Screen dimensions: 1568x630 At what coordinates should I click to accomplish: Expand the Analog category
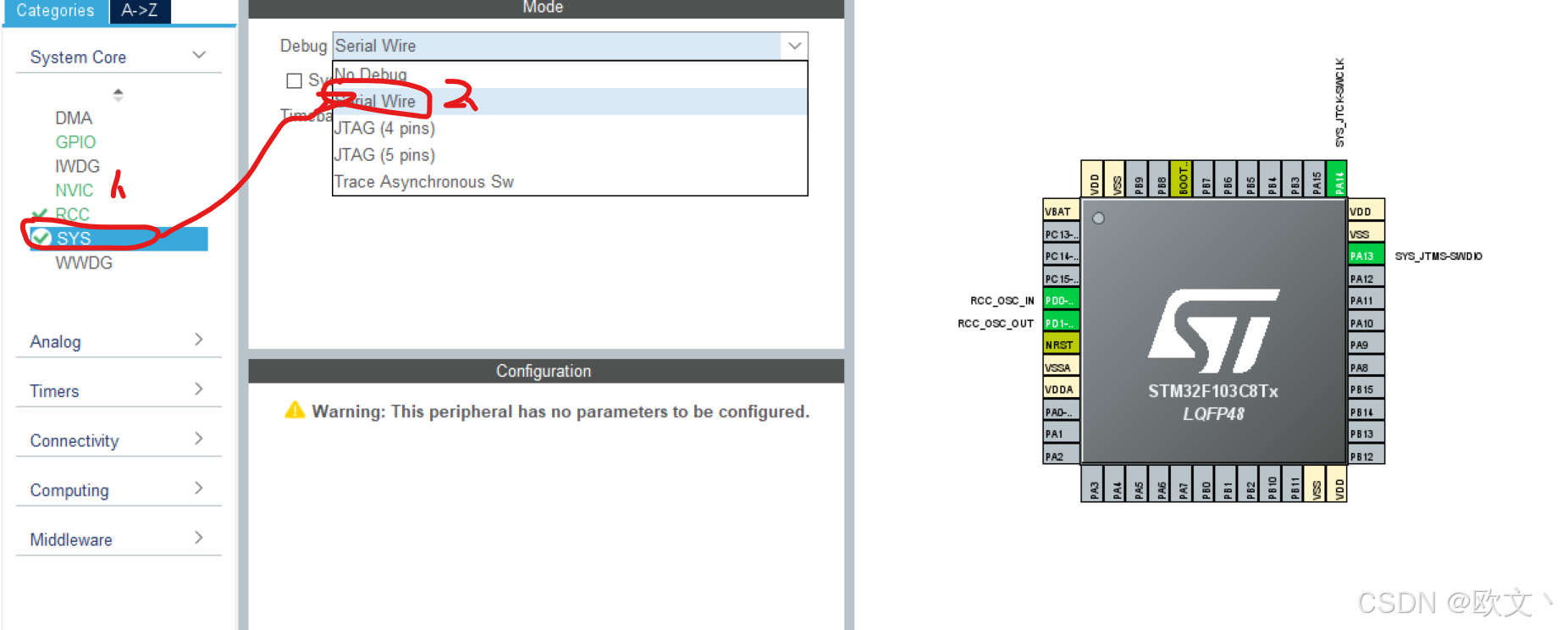pyautogui.click(x=199, y=340)
